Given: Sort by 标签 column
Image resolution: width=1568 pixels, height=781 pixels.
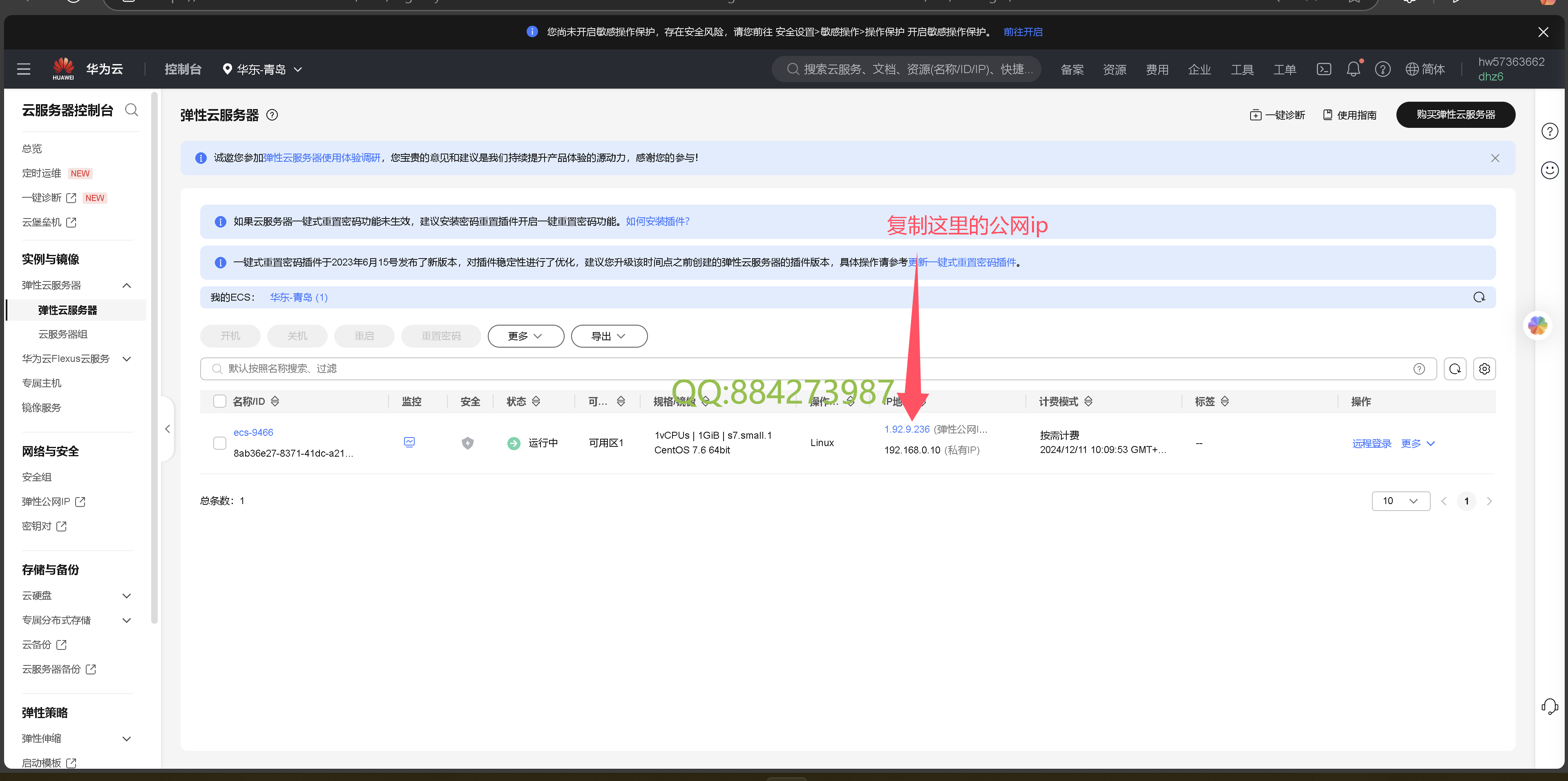Looking at the screenshot, I should pos(1225,401).
